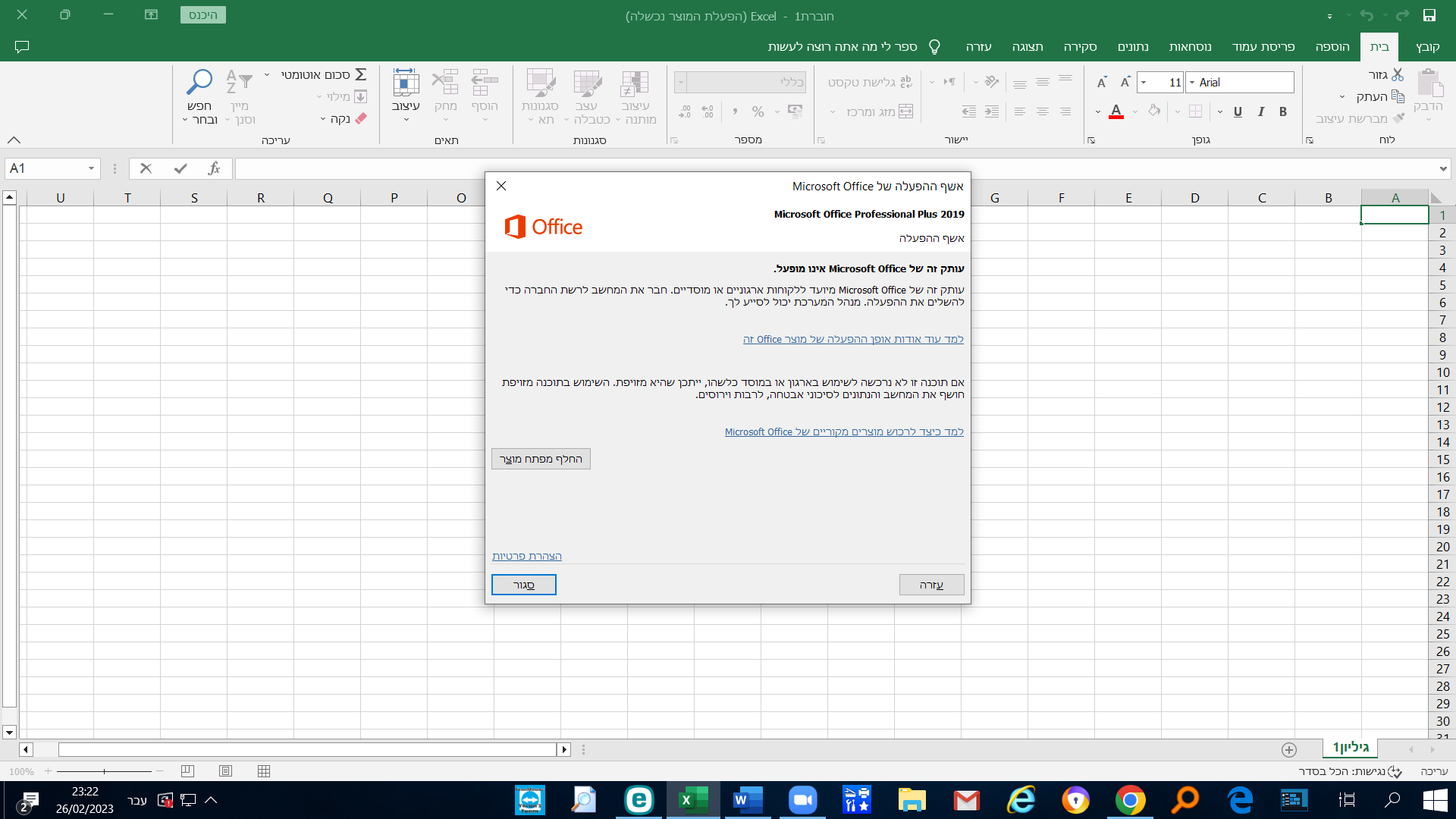Image resolution: width=1456 pixels, height=819 pixels.
Task: Click the Close (סגור) button in dialog
Action: click(x=523, y=585)
